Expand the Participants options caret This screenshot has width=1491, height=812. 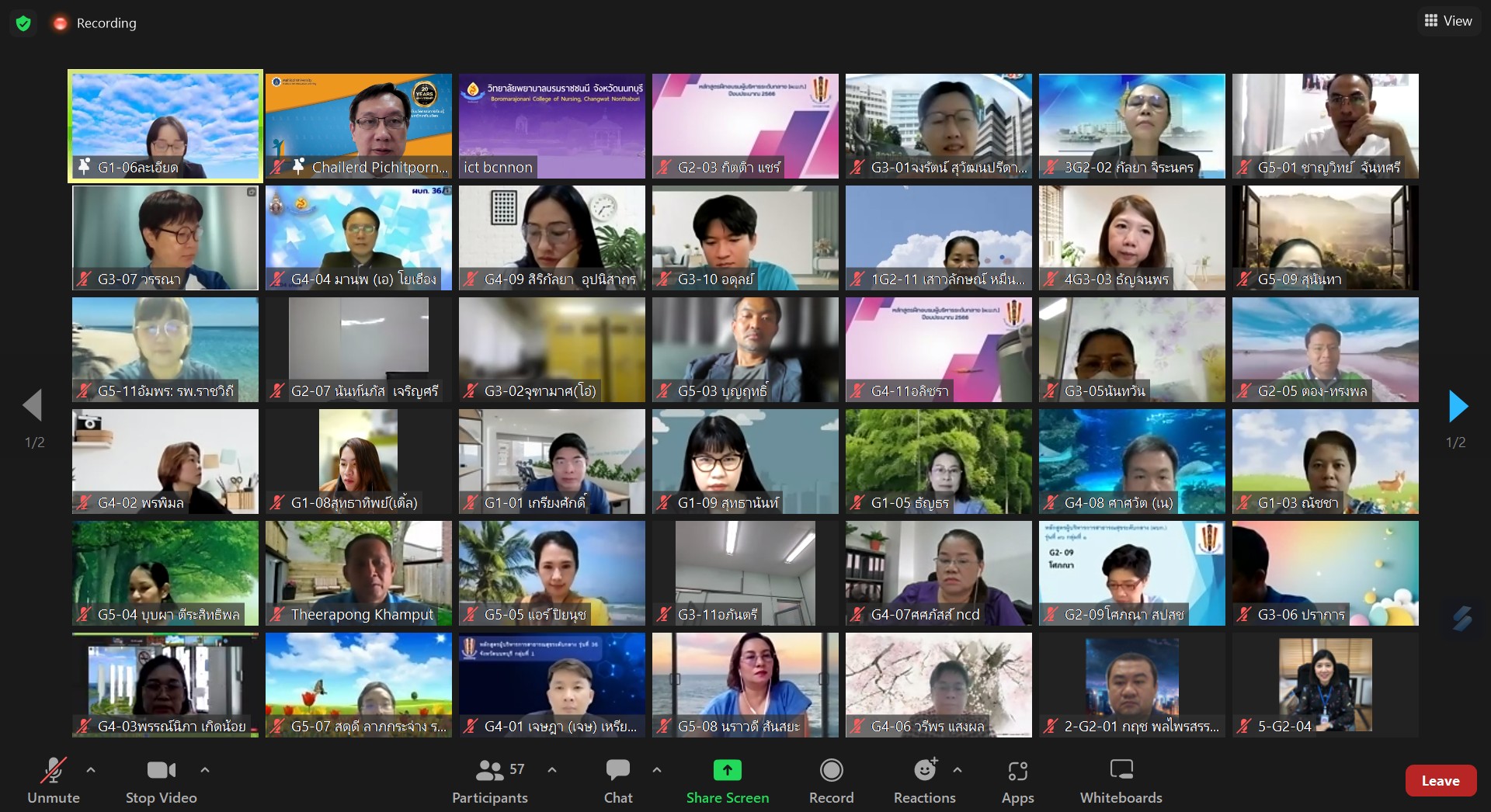[x=552, y=770]
